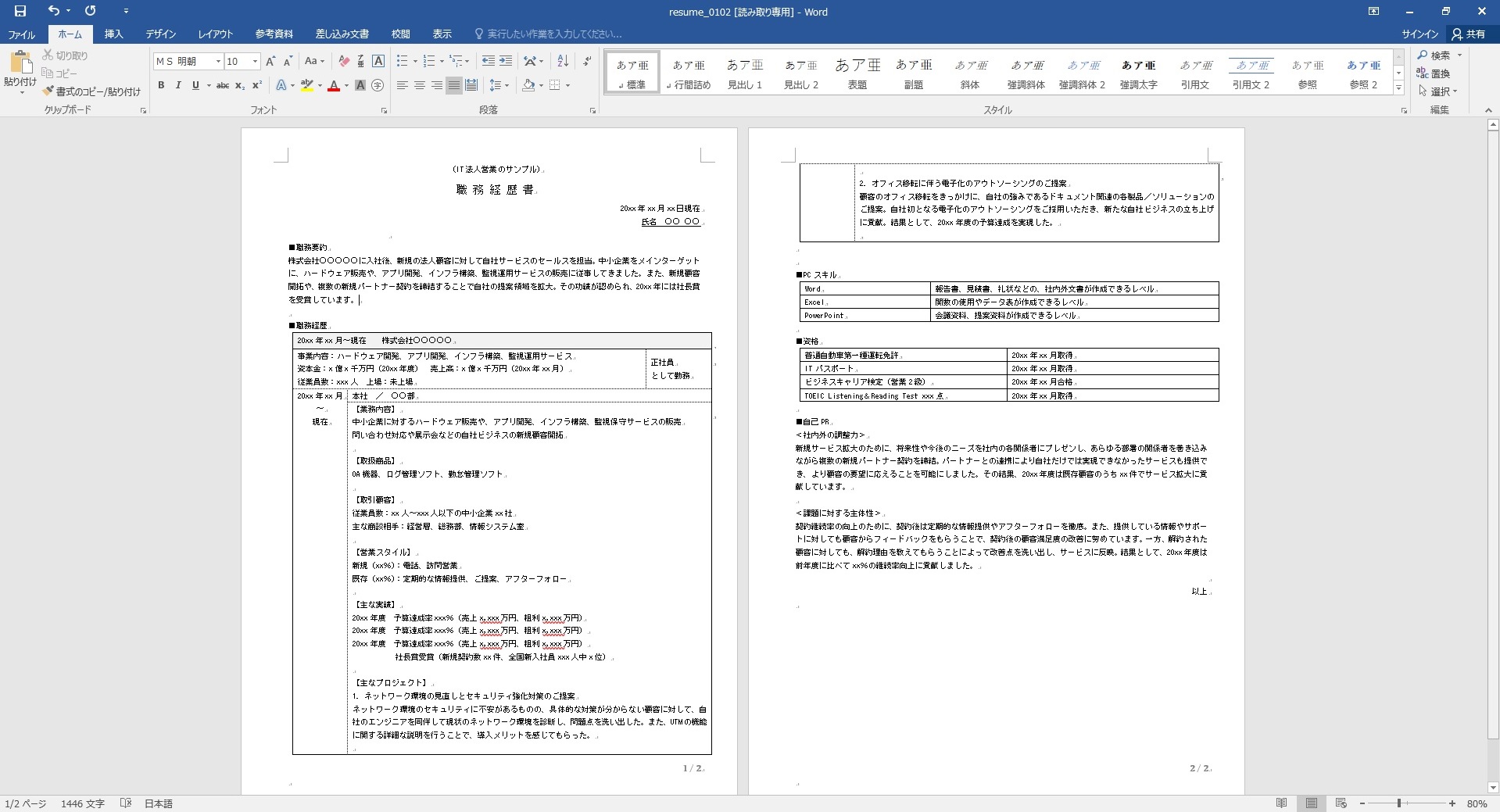The width and height of the screenshot is (1500, 812).
Task: Expand the font size dropdown
Action: [255, 61]
